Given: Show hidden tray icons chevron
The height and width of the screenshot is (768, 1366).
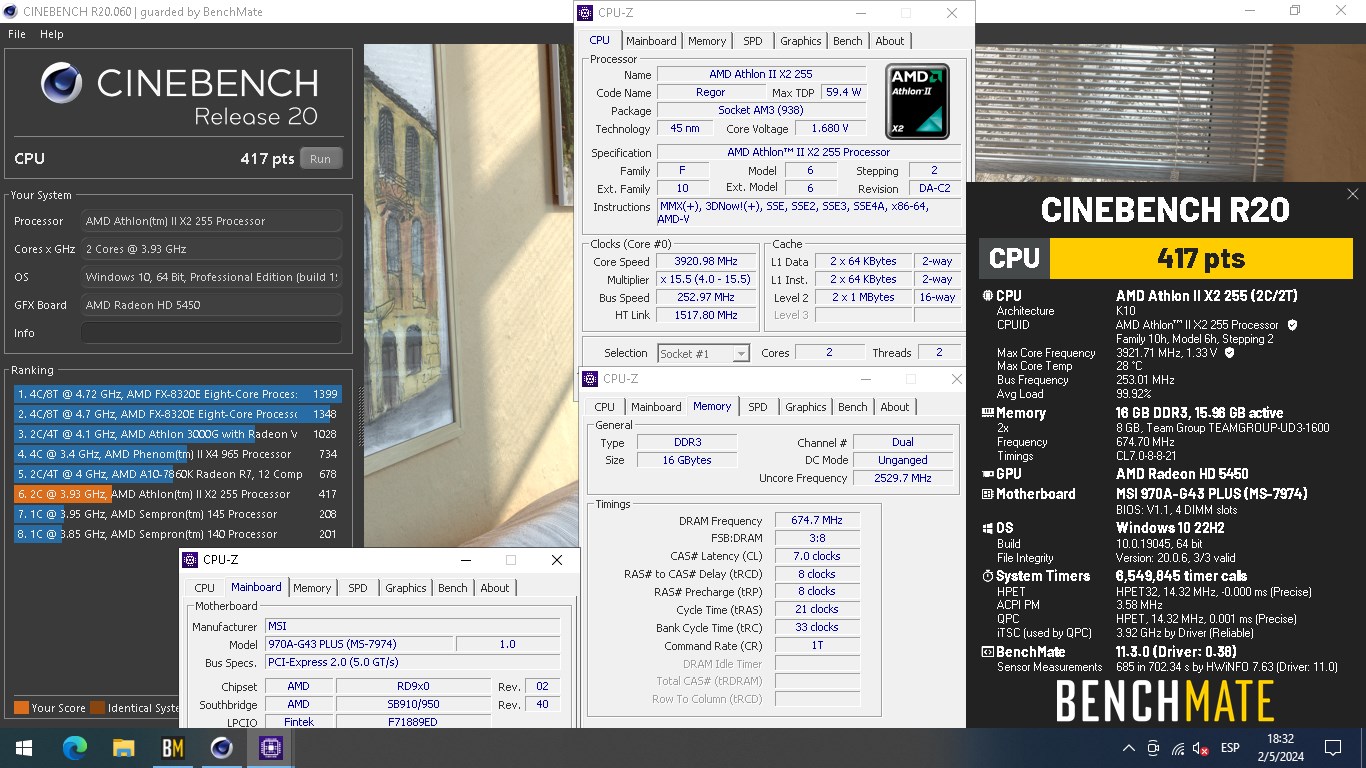Looking at the screenshot, I should tap(1129, 748).
